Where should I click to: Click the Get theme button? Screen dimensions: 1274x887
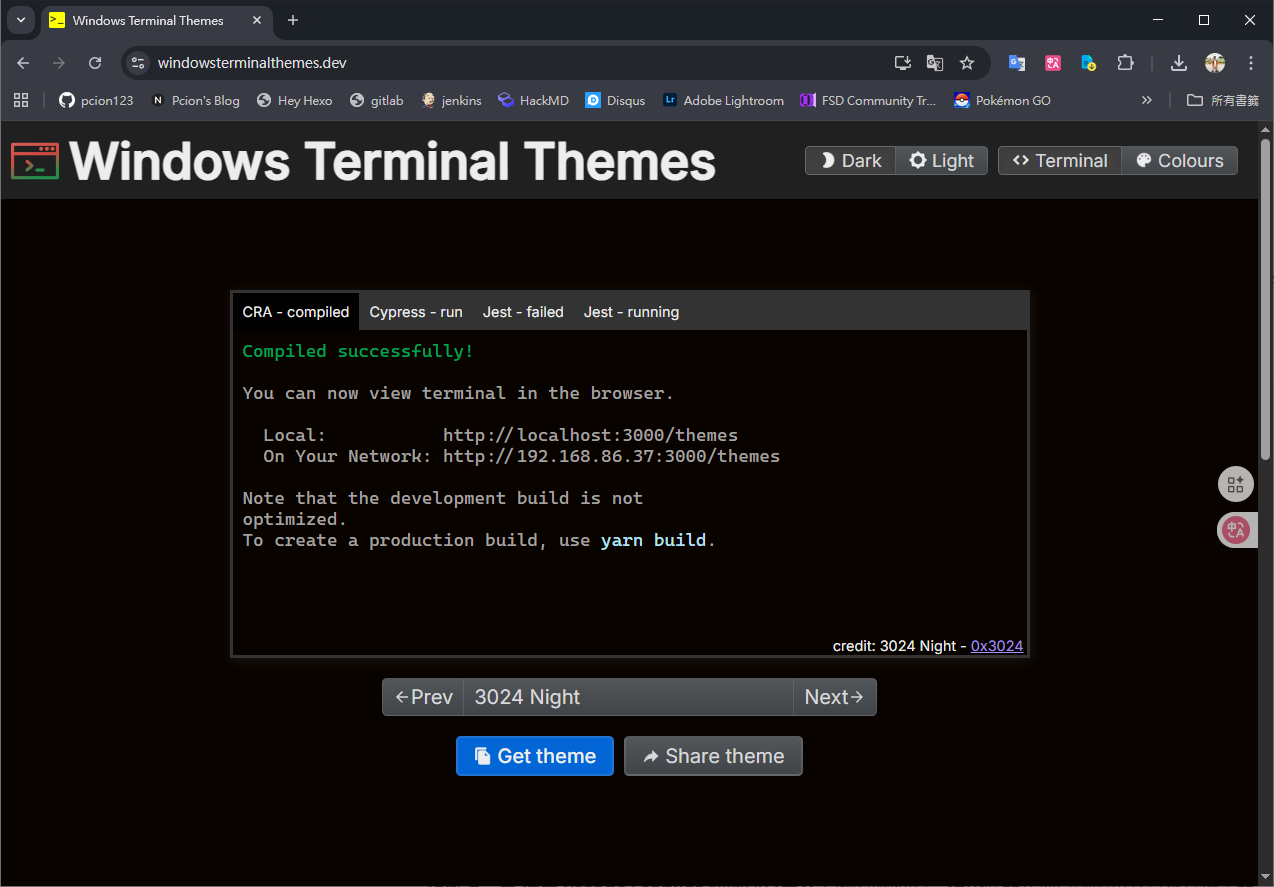[x=535, y=756]
